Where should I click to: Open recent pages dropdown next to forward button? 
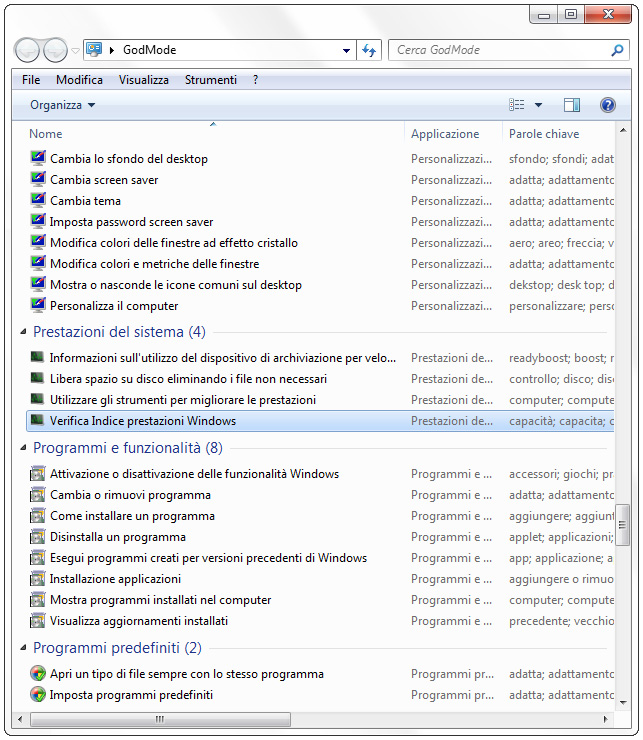[x=75, y=50]
